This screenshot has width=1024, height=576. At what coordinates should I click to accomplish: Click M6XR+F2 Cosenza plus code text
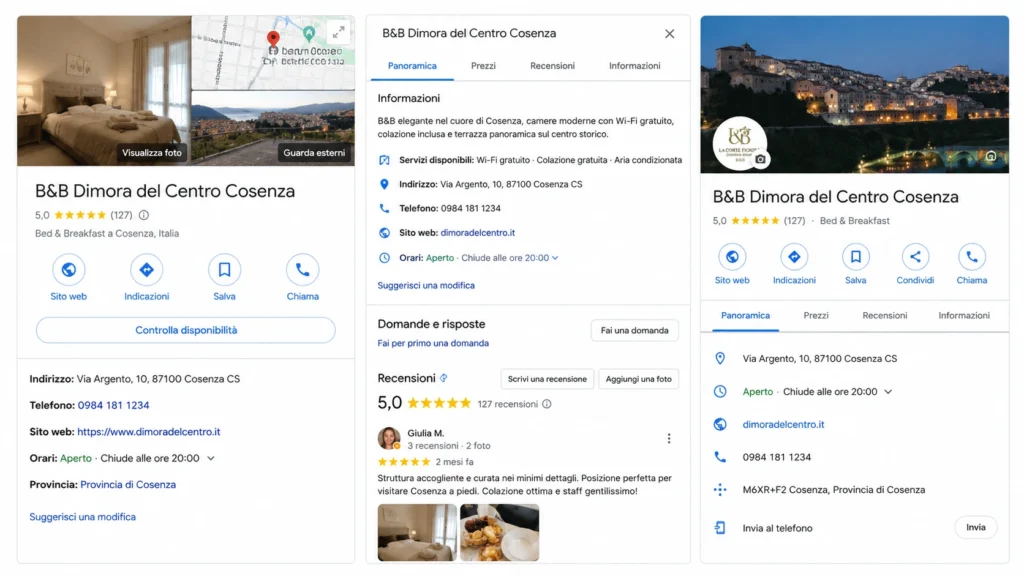point(833,490)
